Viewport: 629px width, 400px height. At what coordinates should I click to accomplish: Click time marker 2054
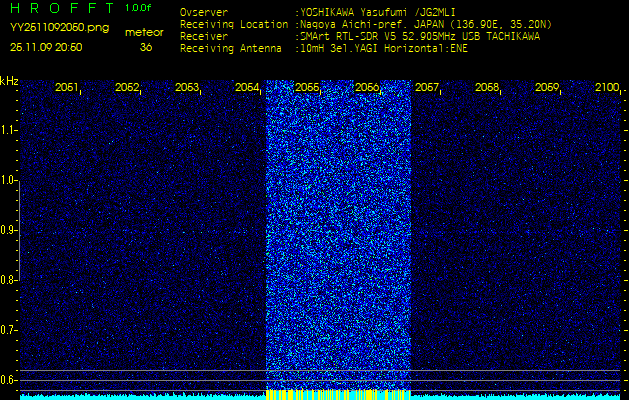(x=247, y=87)
